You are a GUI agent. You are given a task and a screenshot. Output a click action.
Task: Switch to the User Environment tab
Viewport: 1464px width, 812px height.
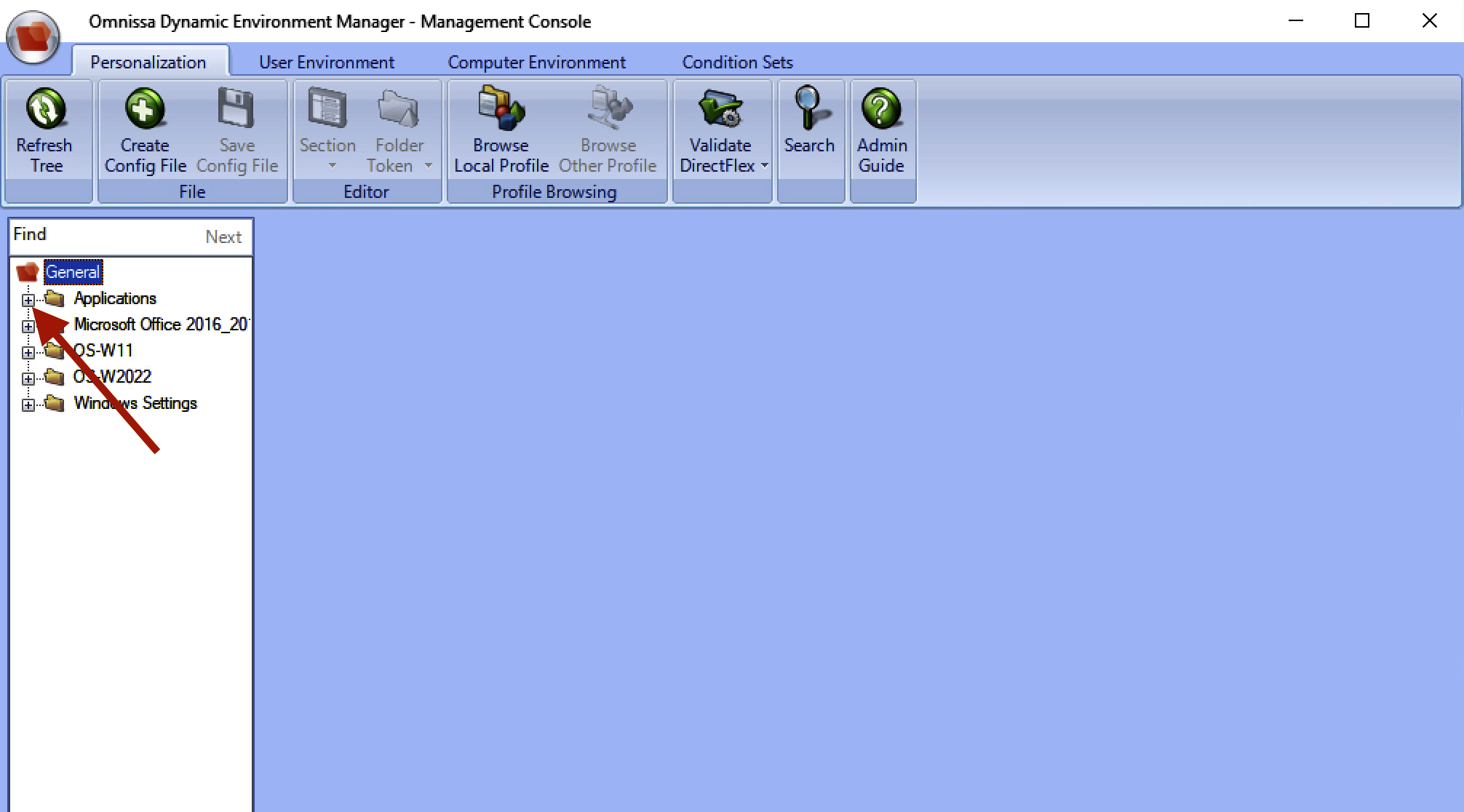327,63
